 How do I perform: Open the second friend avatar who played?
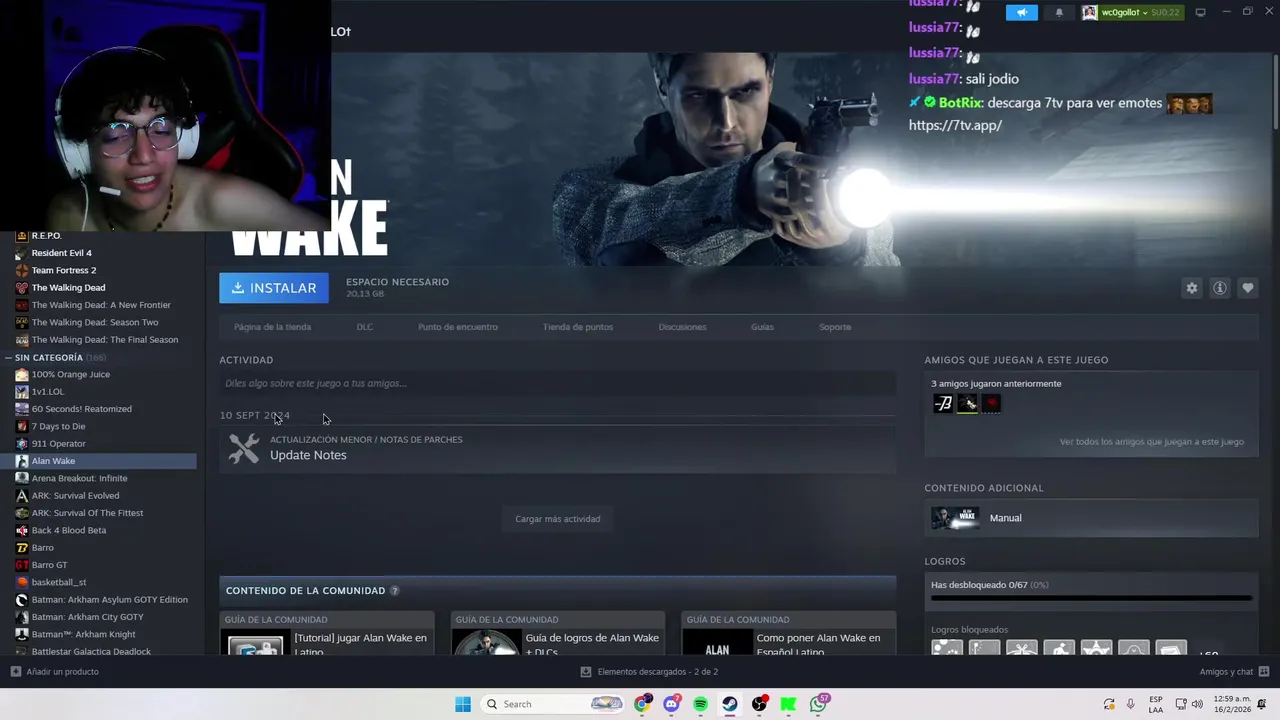[967, 404]
